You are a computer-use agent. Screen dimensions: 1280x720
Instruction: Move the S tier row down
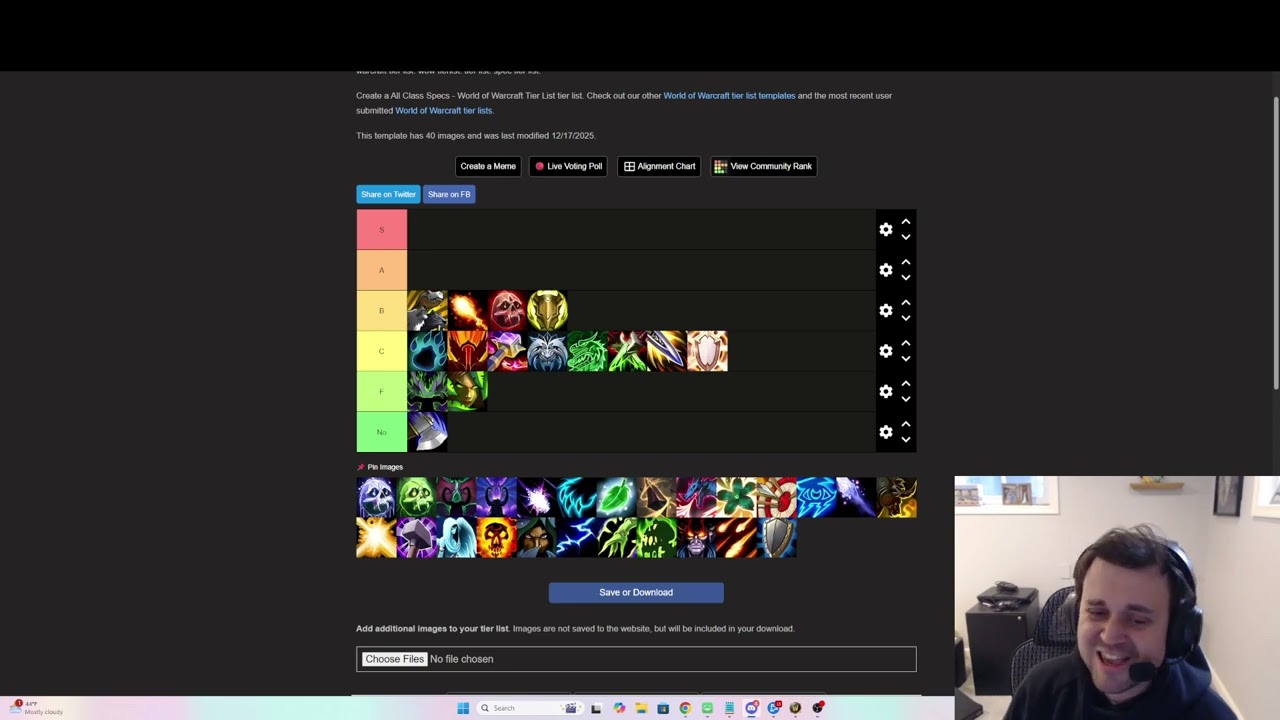[x=906, y=237]
